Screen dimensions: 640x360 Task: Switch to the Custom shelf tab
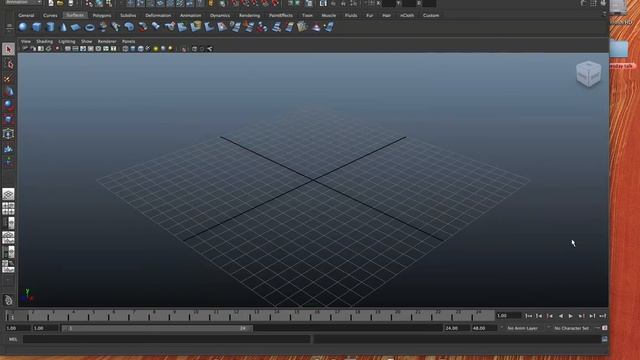pyautogui.click(x=431, y=16)
